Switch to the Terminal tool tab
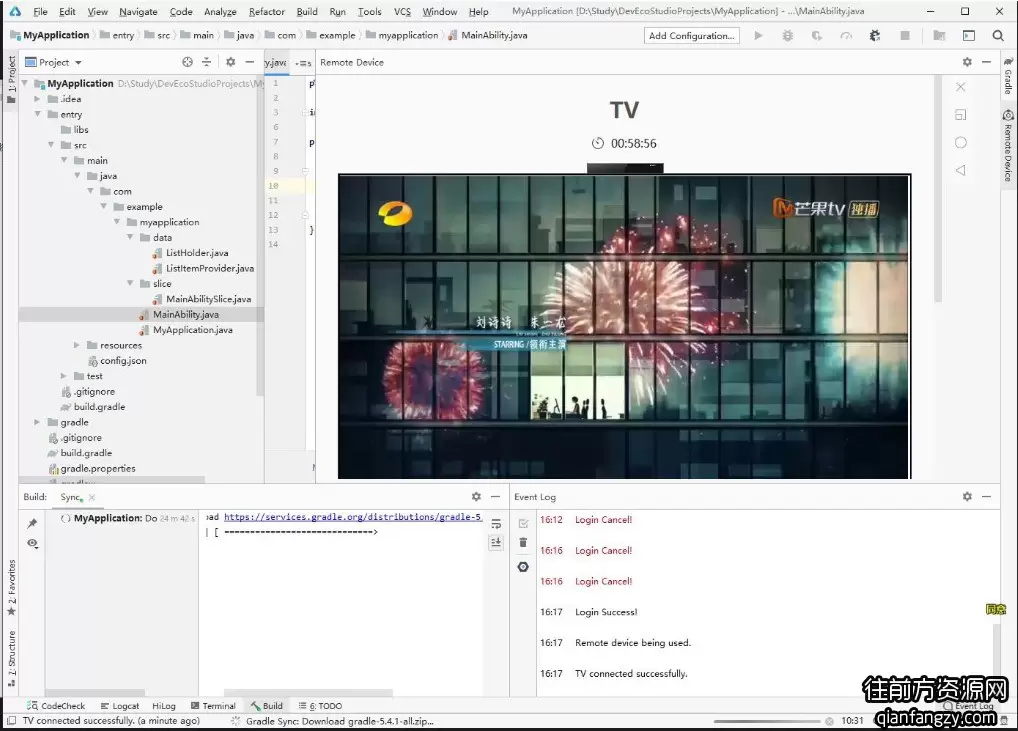Screen dimensions: 1018x731 tap(213, 706)
